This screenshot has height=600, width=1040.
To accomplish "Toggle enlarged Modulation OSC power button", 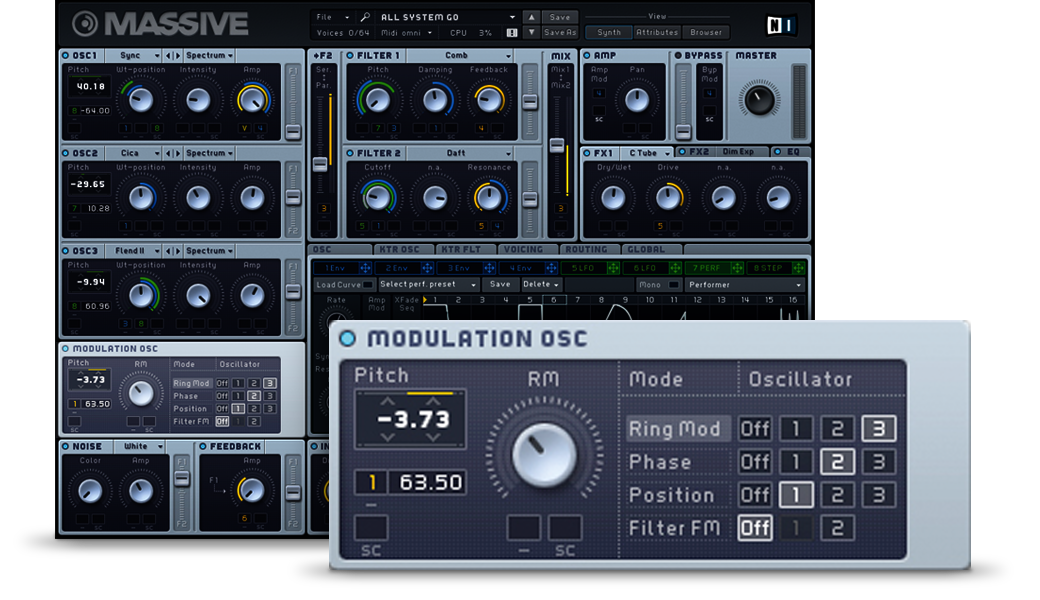I will 348,339.
